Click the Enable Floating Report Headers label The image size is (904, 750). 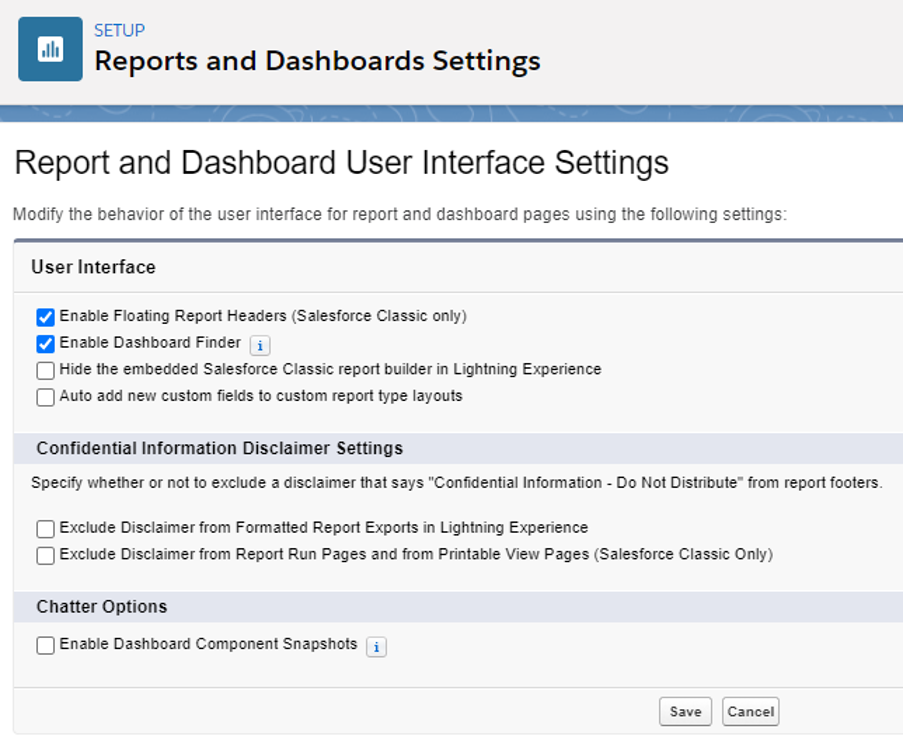click(x=263, y=316)
